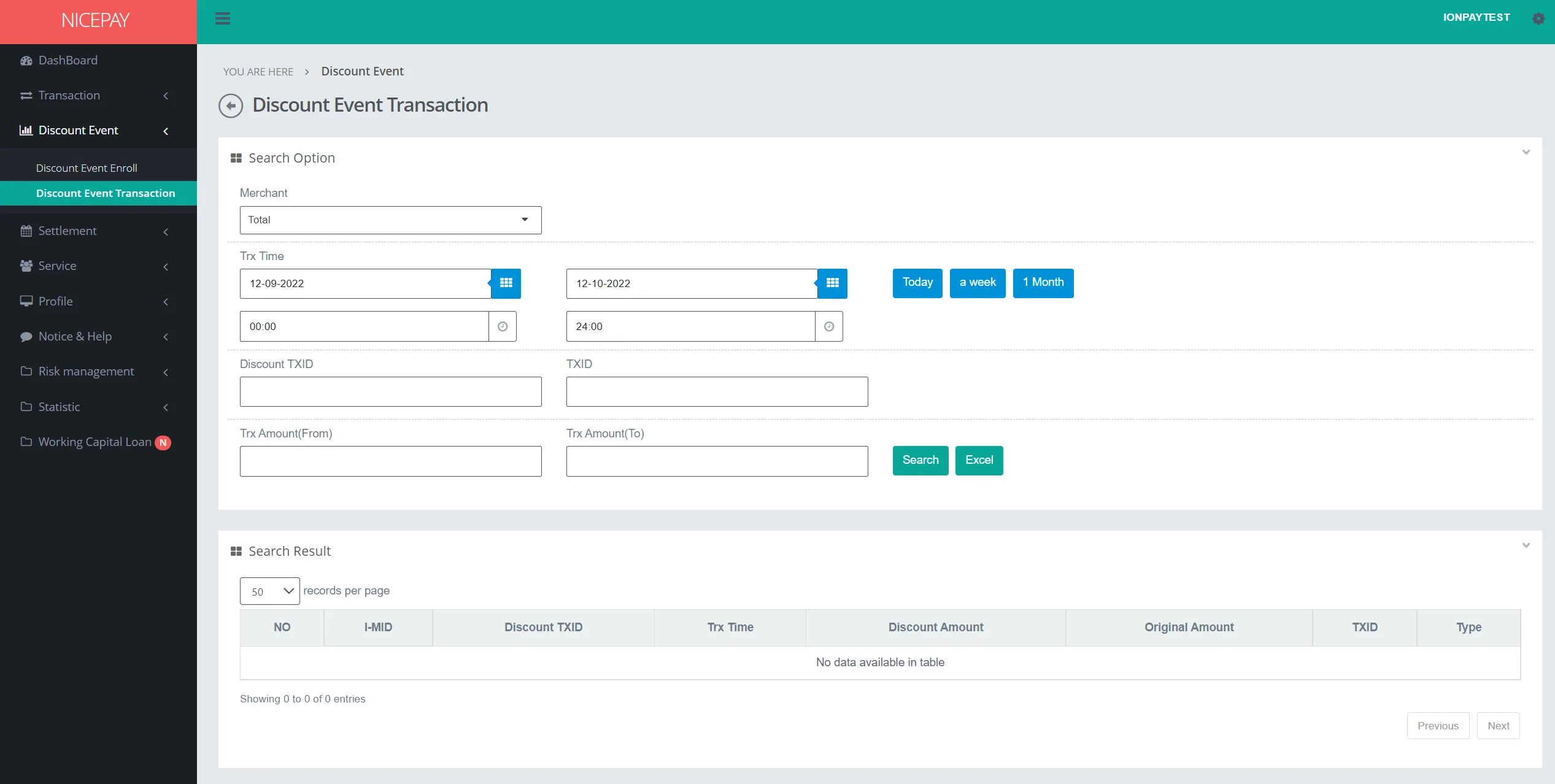
Task: Click Discount Event breadcrumb link
Action: click(362, 72)
